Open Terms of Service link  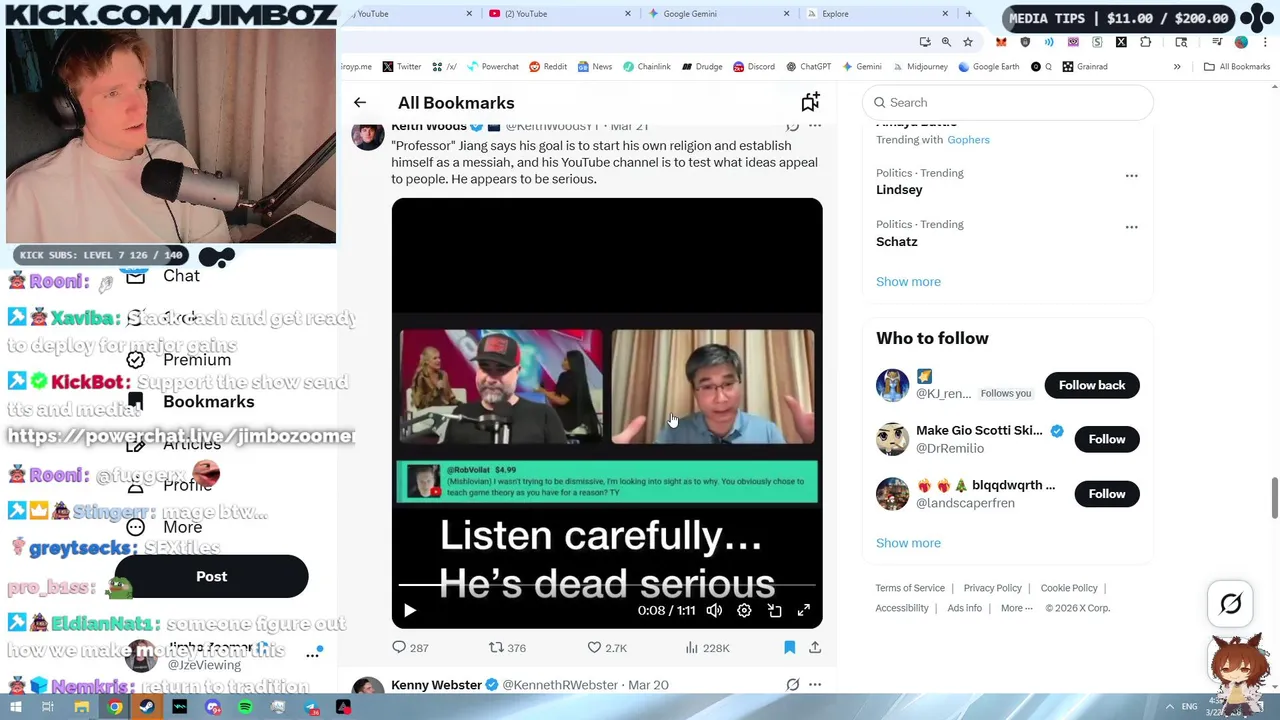pos(910,588)
